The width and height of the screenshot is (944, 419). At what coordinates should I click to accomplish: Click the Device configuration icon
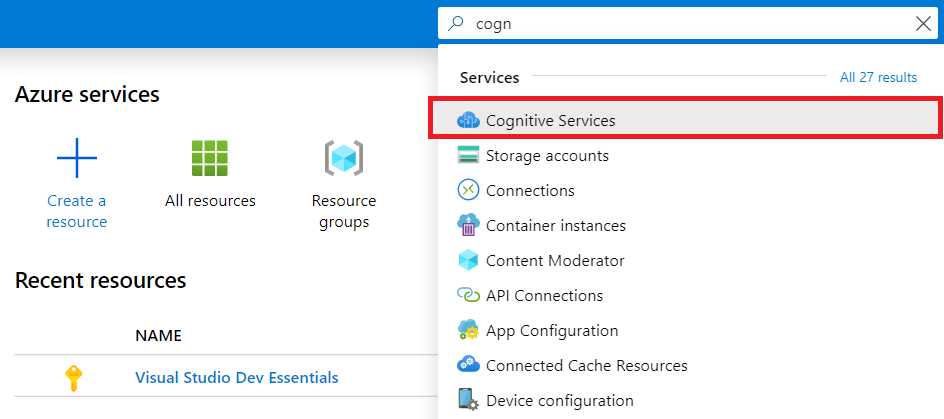pos(468,400)
